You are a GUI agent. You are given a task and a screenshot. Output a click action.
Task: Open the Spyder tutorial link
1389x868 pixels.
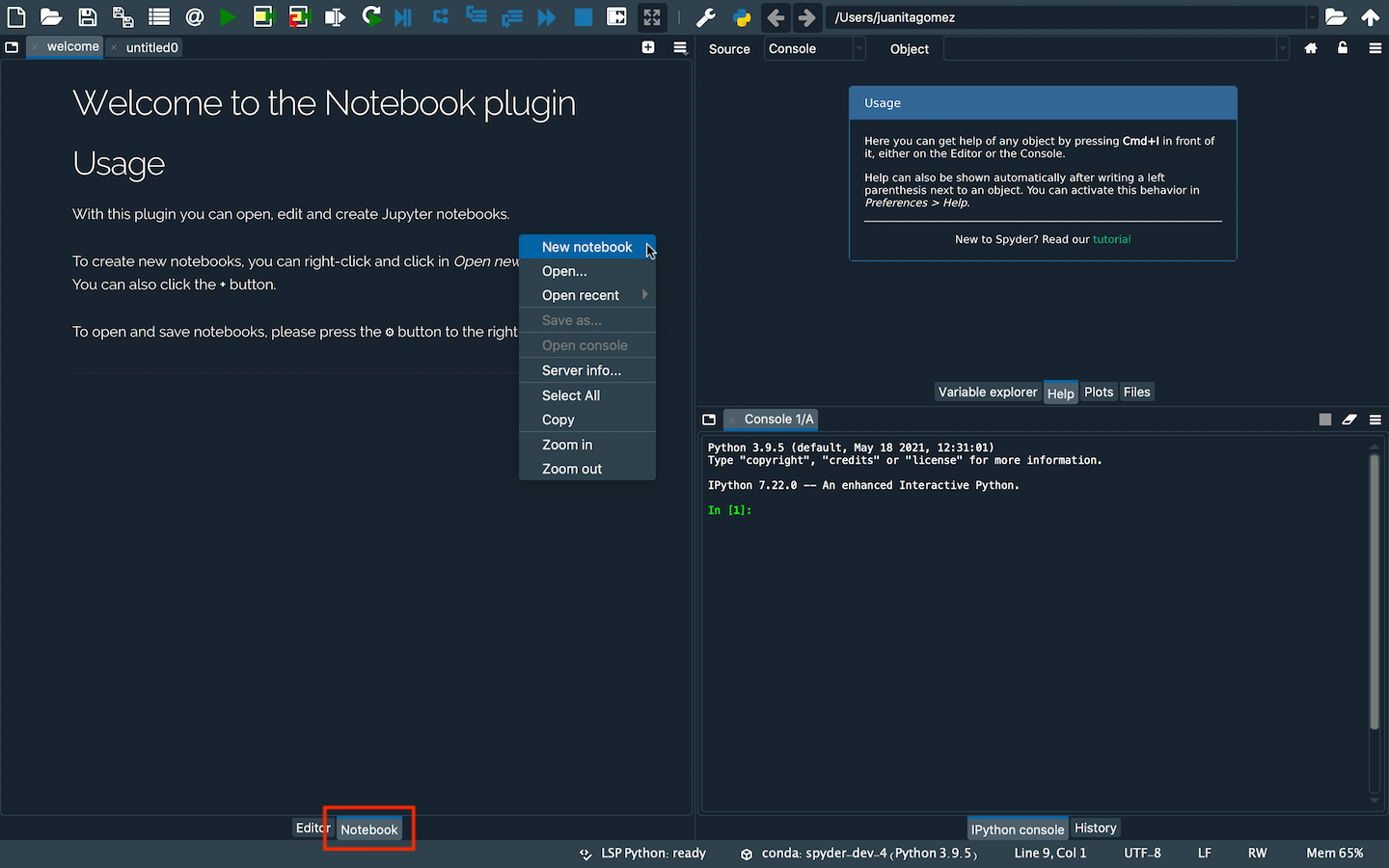1111,239
